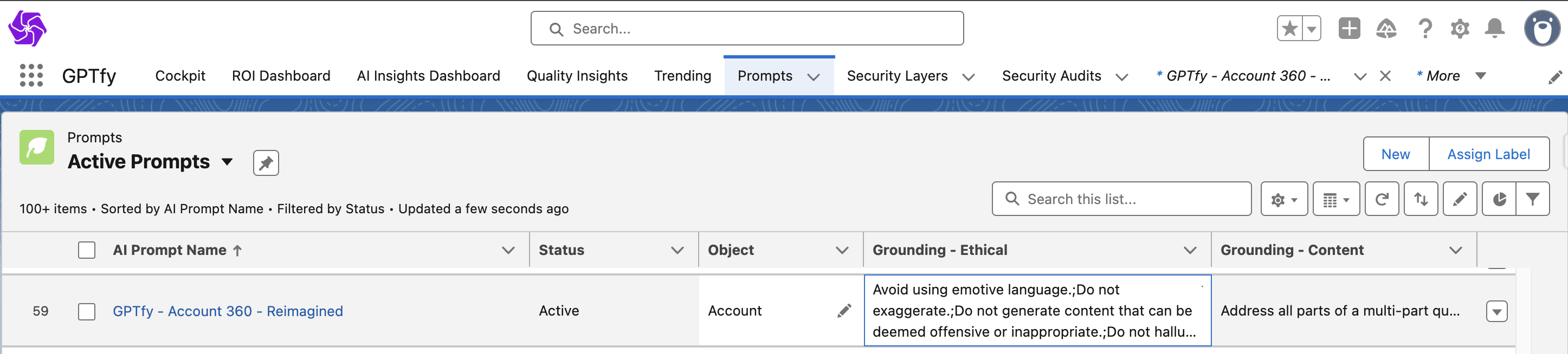Open the Salesforce setup gear menu
This screenshot has width=1568, height=354.
tap(1459, 29)
